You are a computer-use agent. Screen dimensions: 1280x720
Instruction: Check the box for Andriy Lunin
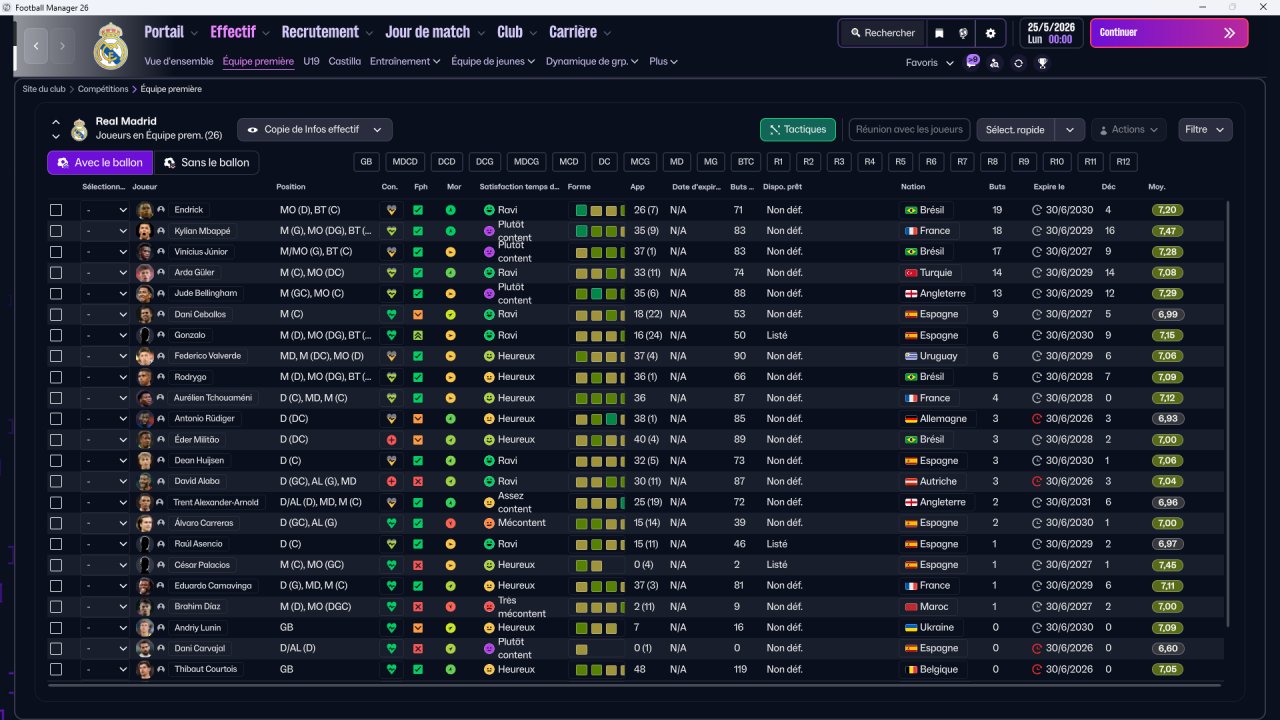[56, 628]
